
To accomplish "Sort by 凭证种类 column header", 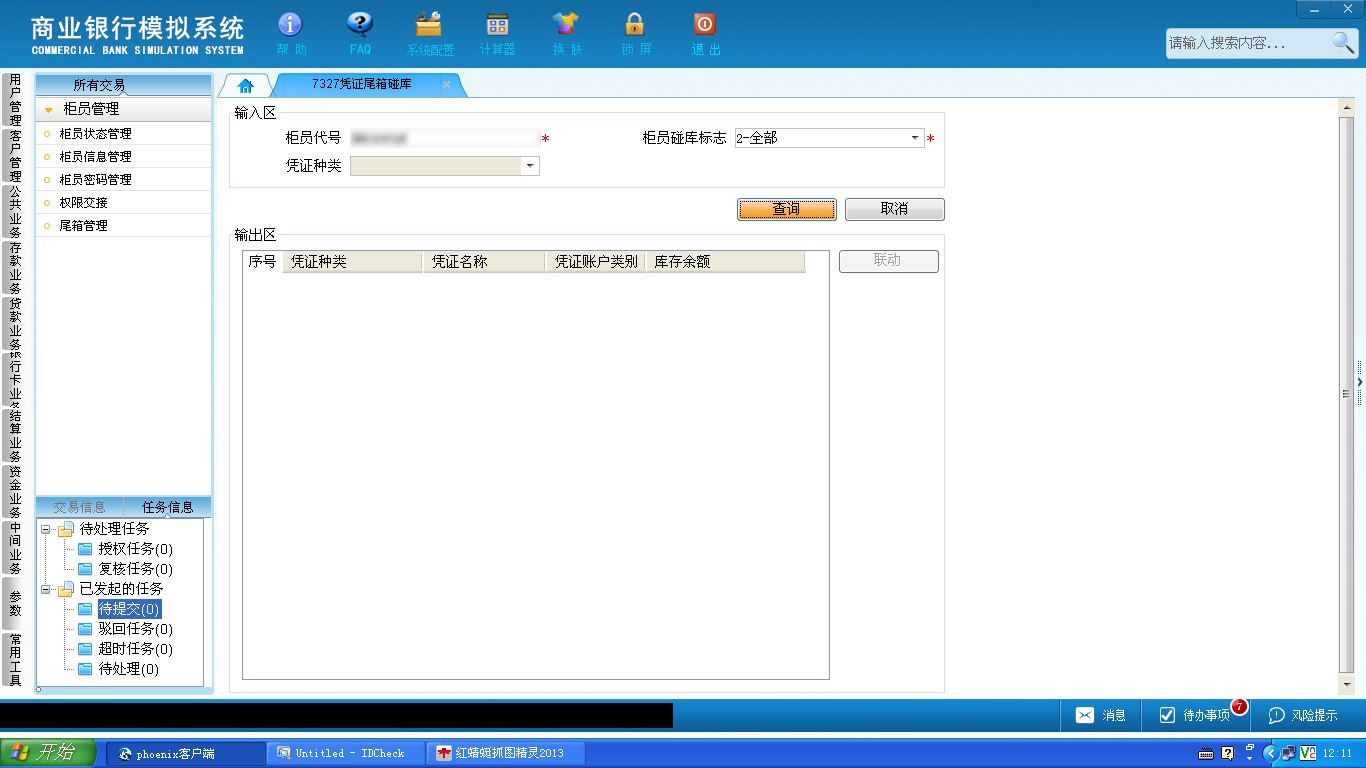I will point(352,262).
